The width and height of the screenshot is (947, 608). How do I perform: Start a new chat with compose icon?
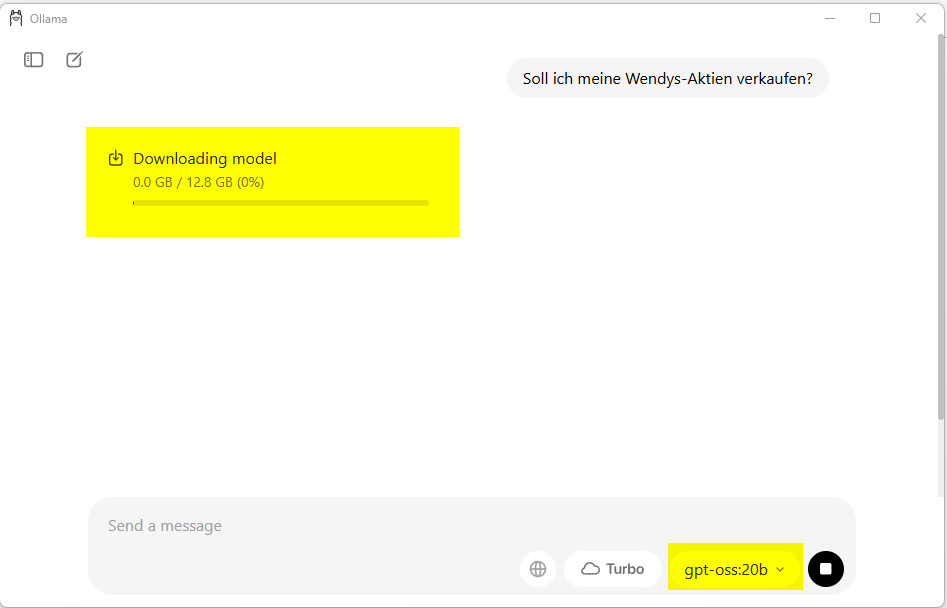click(74, 60)
